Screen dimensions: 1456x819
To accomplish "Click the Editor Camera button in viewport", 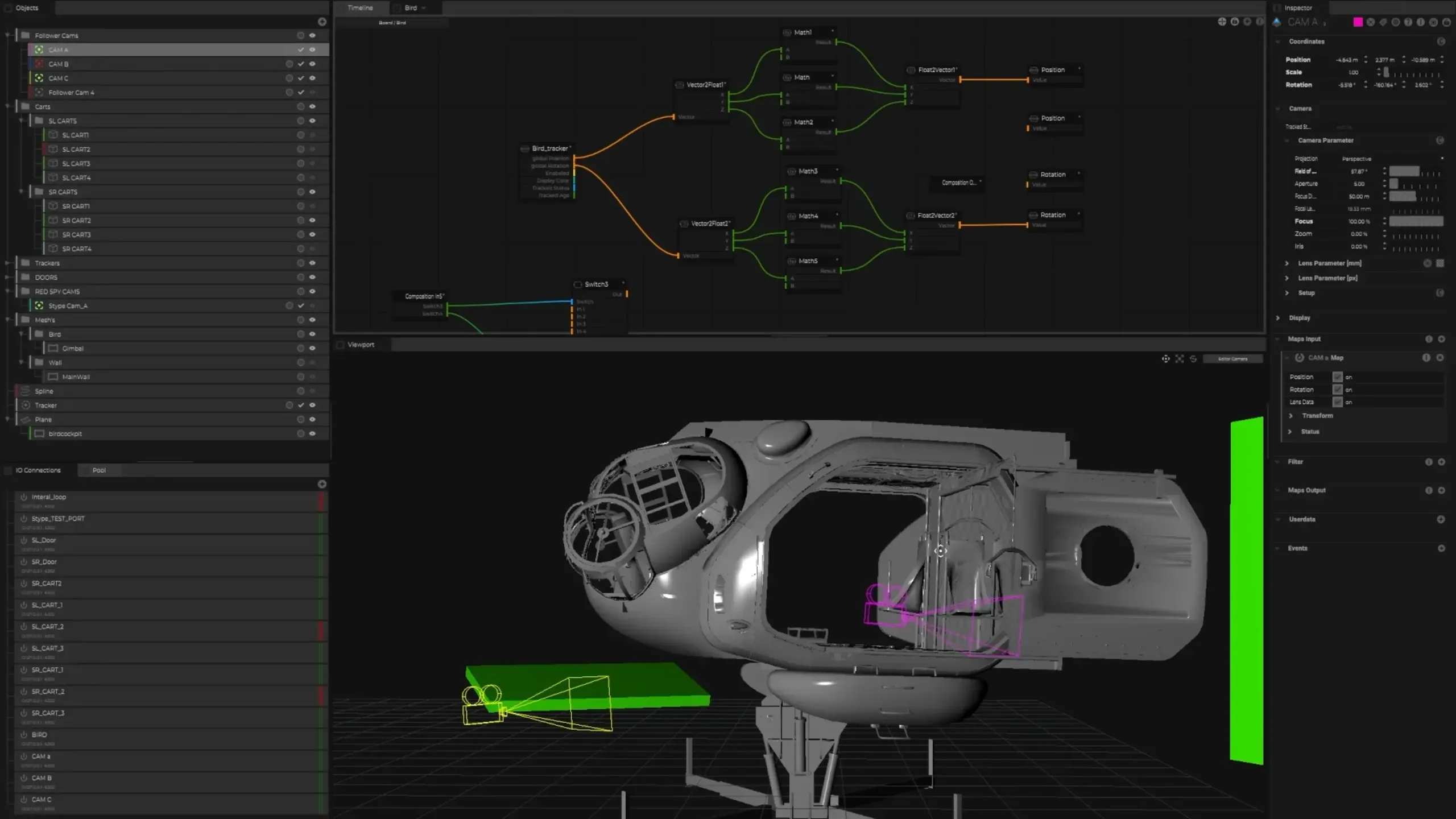I will coord(1232,359).
